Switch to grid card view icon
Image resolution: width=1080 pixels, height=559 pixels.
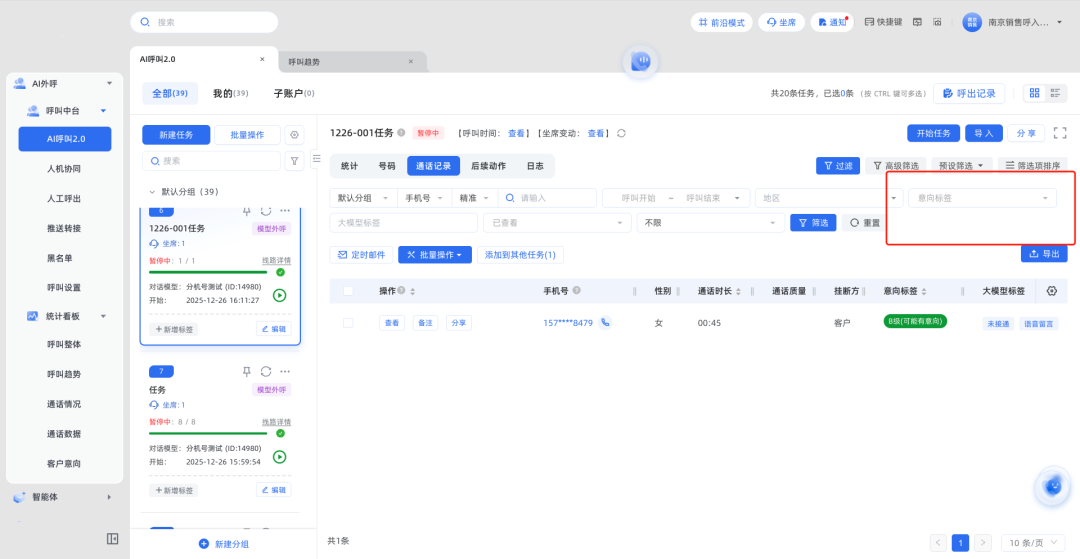[1034, 93]
